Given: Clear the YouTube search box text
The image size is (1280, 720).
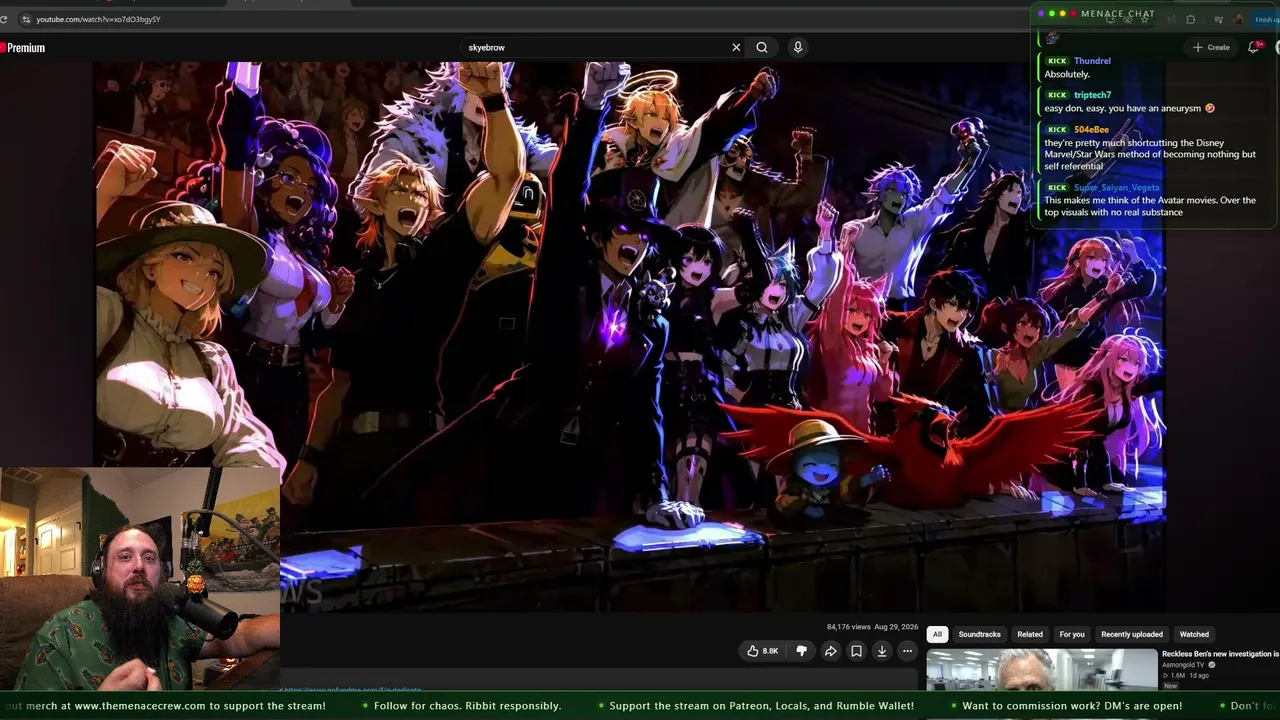Looking at the screenshot, I should click(x=736, y=47).
